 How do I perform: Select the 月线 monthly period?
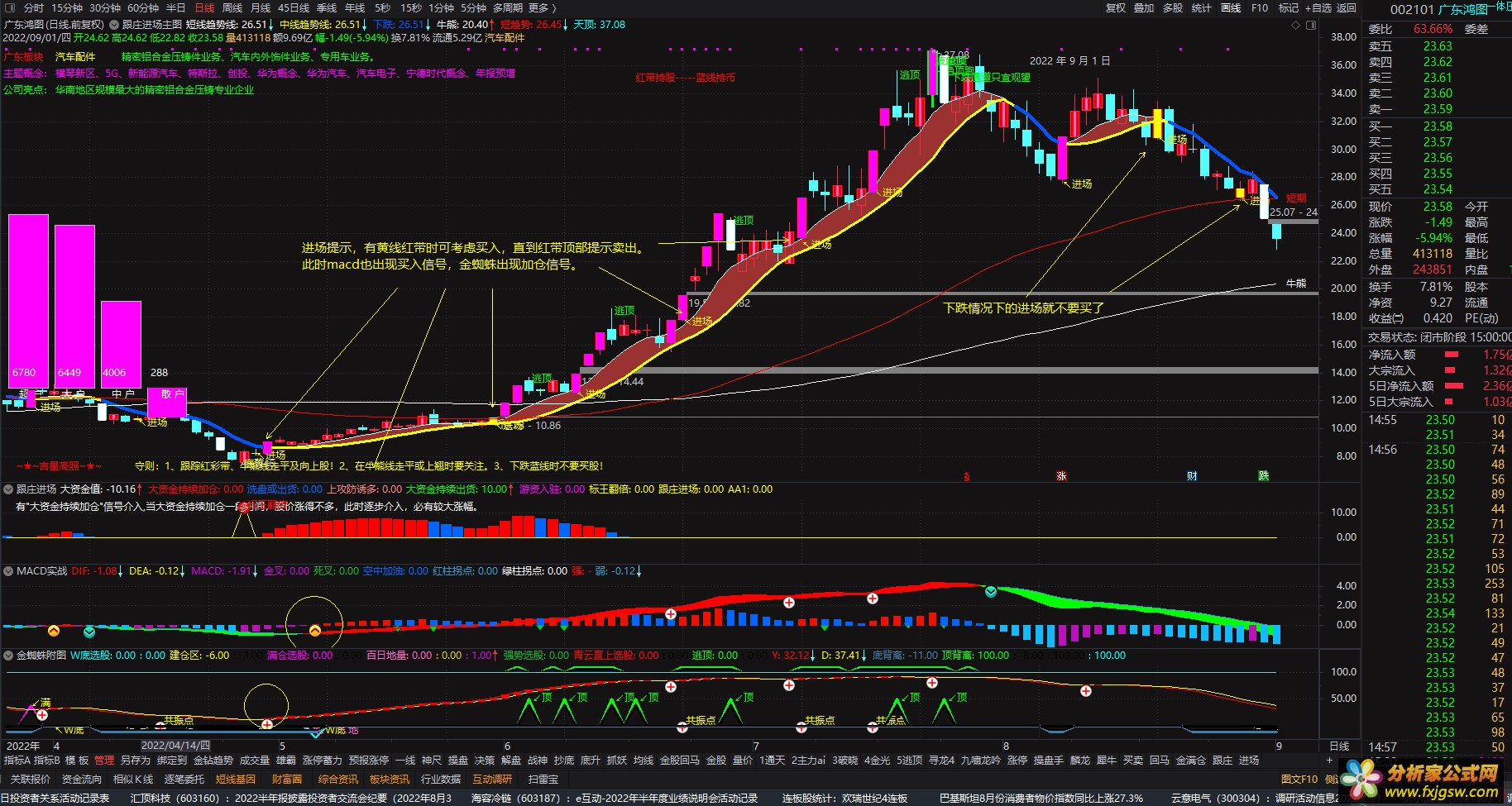(261, 7)
